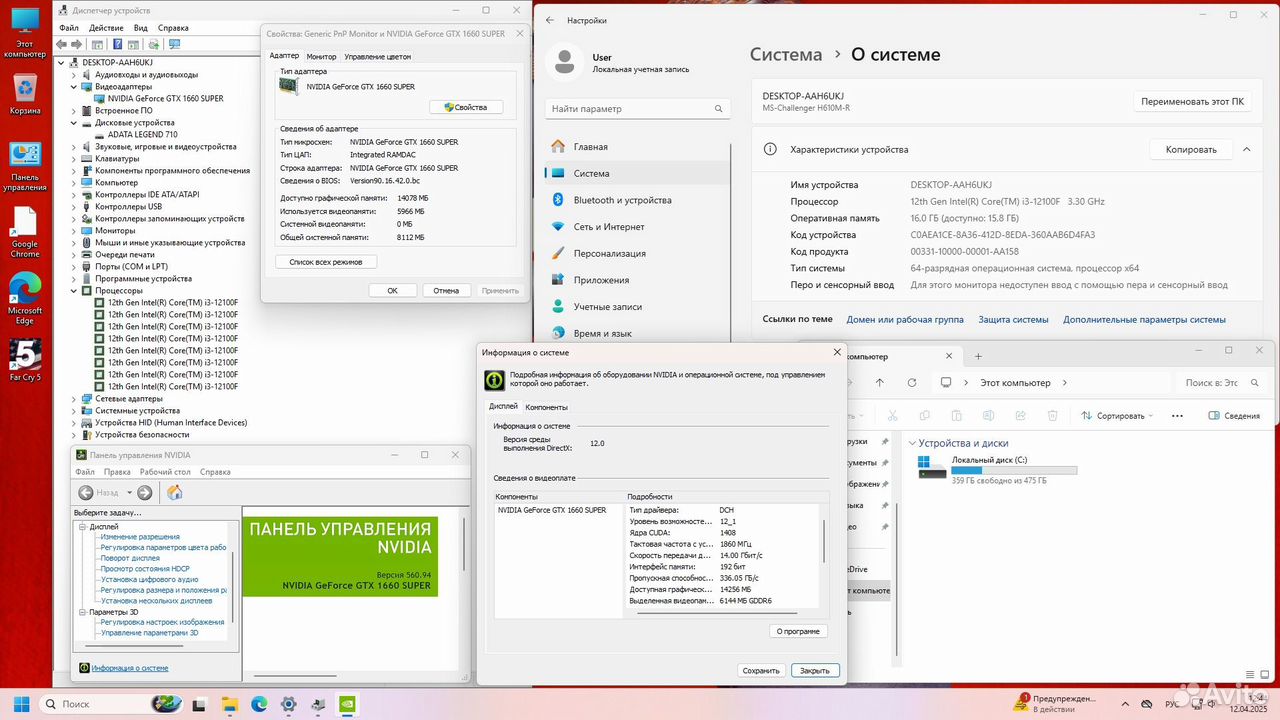
Task: Select the Панель управления desktop icon
Action: point(24,167)
